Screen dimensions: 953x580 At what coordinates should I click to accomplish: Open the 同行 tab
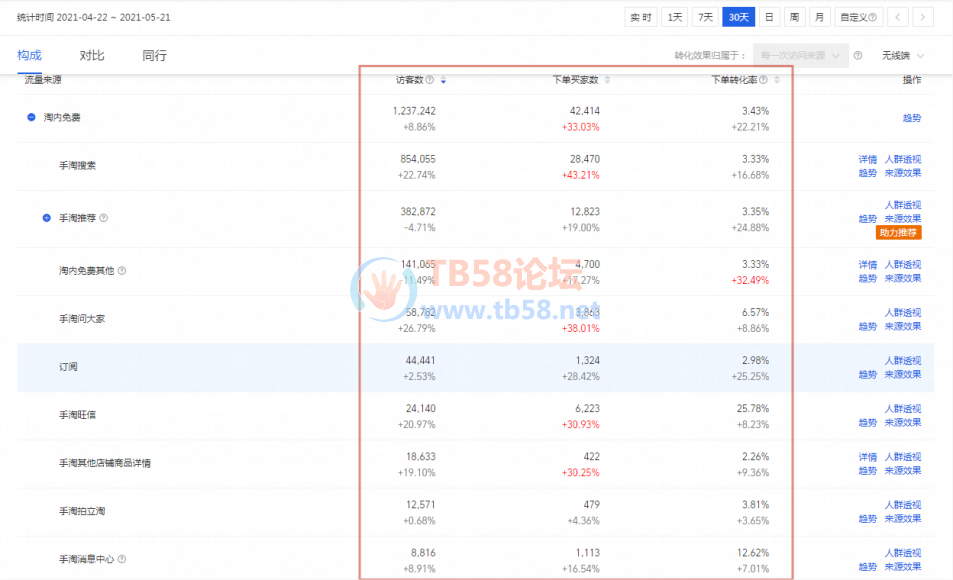pos(154,56)
